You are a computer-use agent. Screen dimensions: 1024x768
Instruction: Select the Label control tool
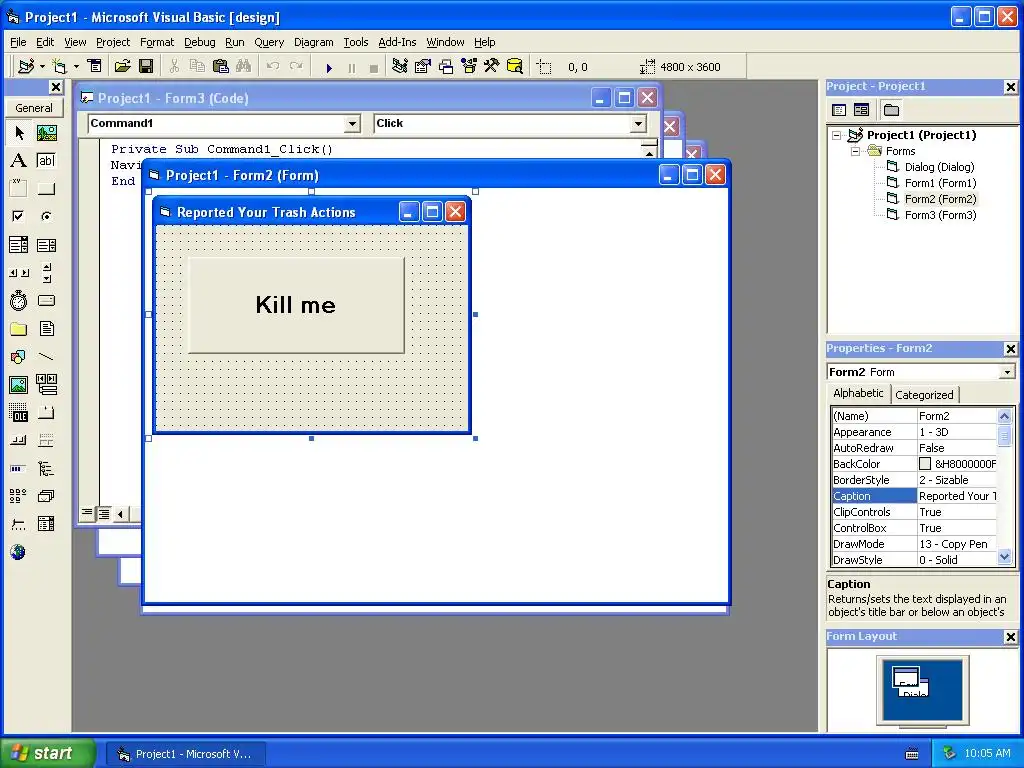click(19, 161)
